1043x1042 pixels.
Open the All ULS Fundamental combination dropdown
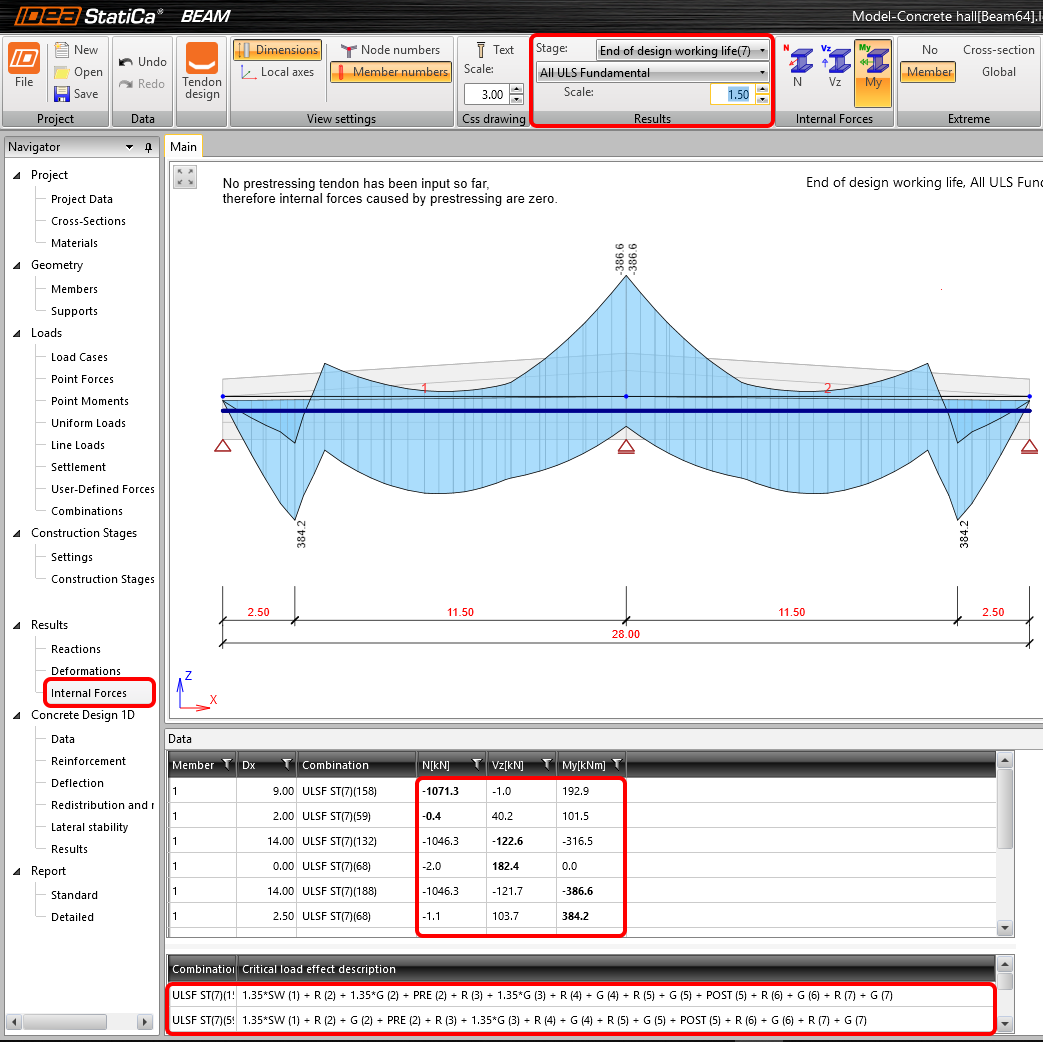(652, 73)
